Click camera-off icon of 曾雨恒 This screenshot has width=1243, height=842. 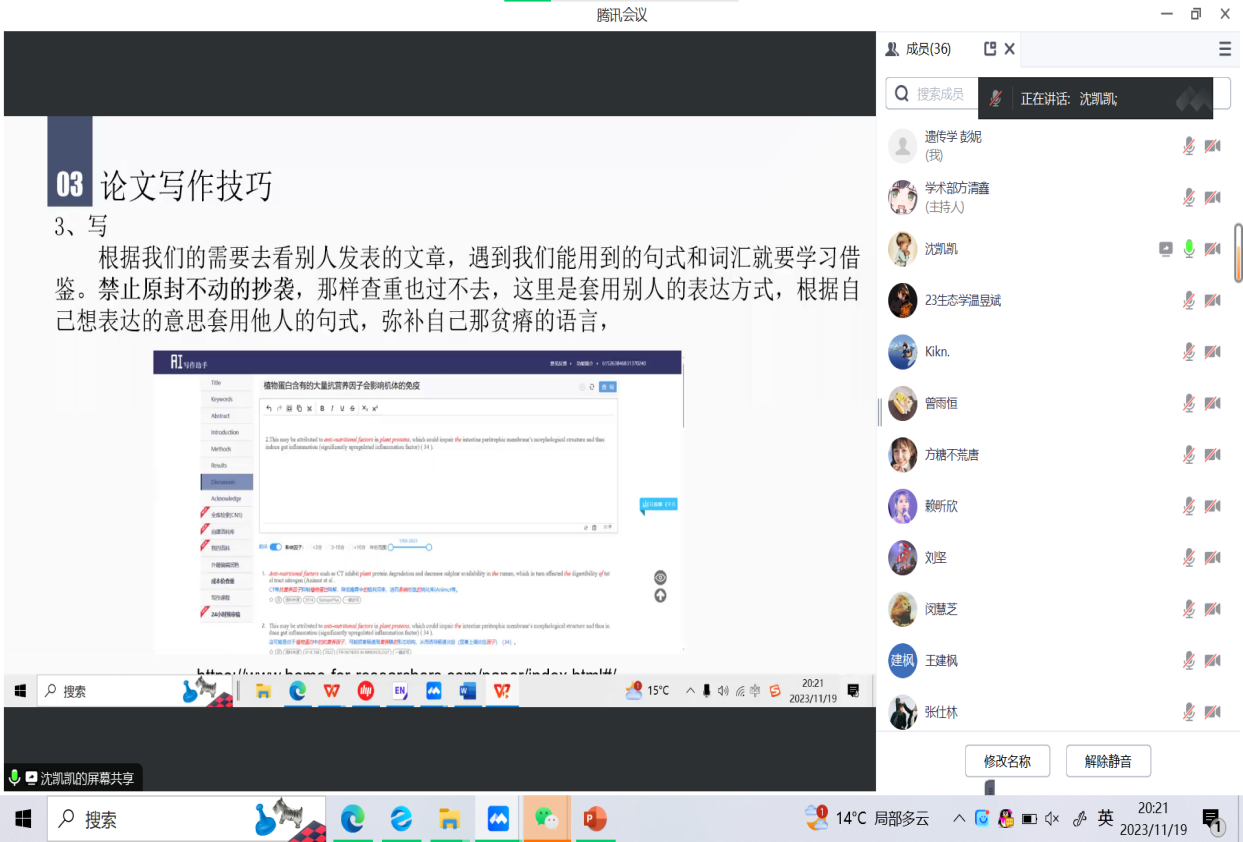click(x=1212, y=403)
